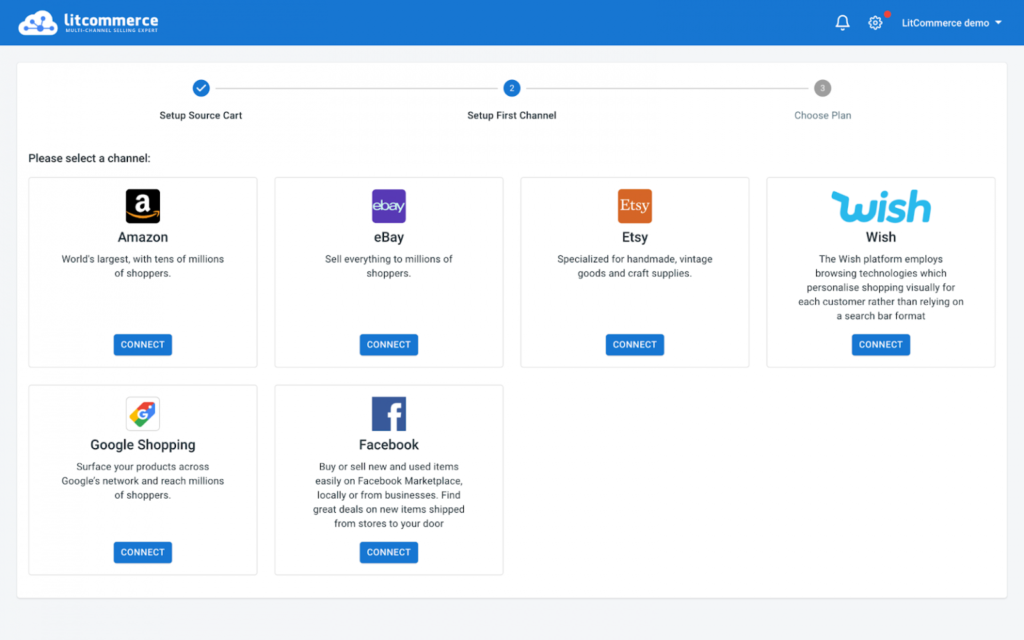Click the LitCommerce logo in header
The height and width of the screenshot is (640, 1024).
click(88, 22)
